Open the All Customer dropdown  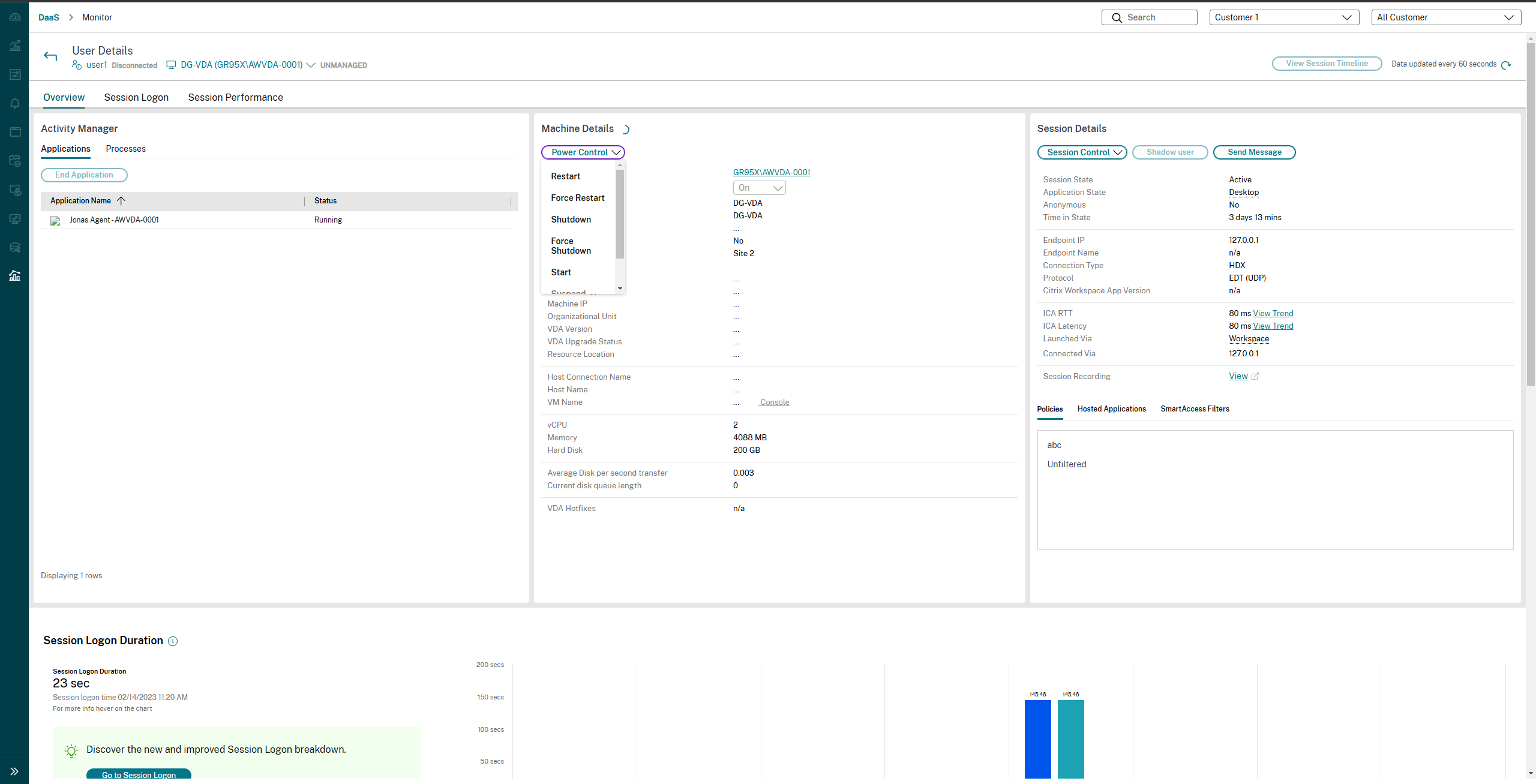click(1446, 17)
